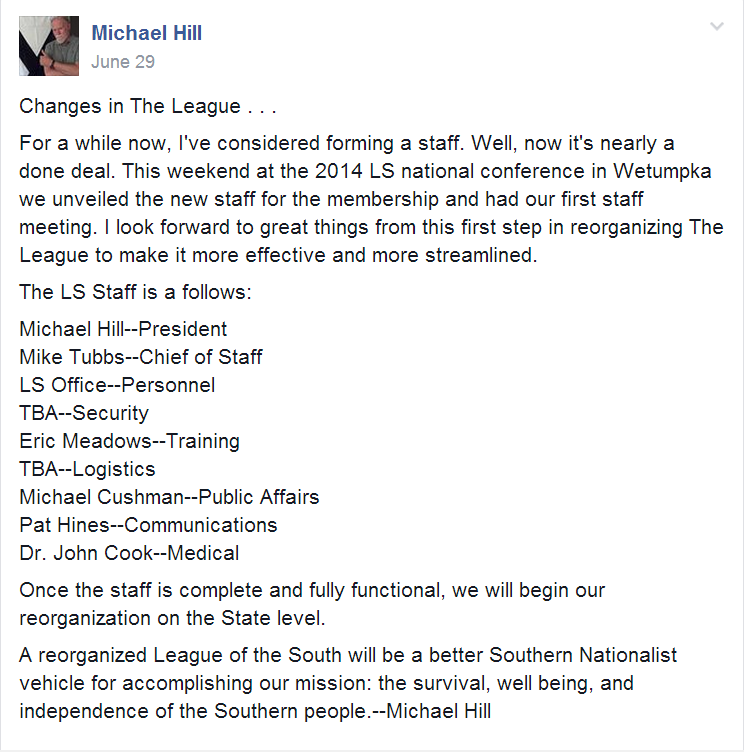Click the 'TBA--Security' entry
Screen dimensions: 744x752
pos(84,413)
